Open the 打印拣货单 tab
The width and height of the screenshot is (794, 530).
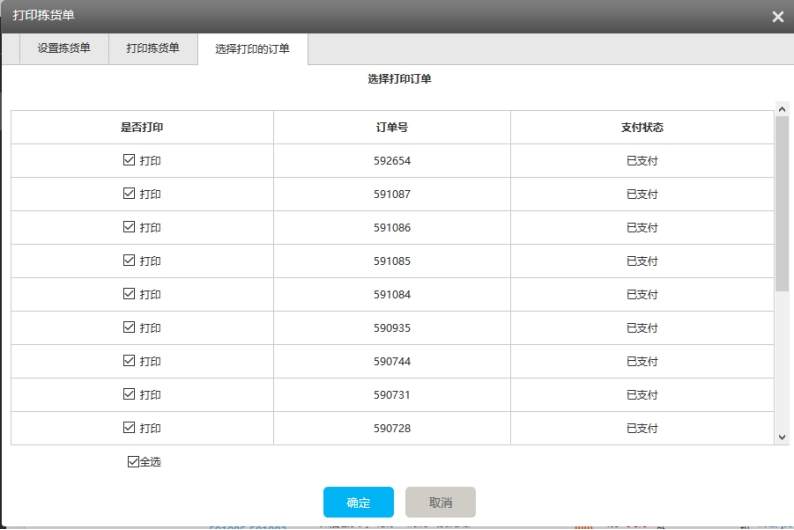(x=153, y=48)
